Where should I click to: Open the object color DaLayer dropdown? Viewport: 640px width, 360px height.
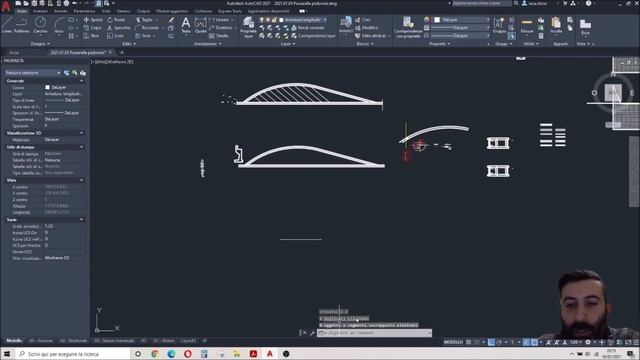point(461,20)
